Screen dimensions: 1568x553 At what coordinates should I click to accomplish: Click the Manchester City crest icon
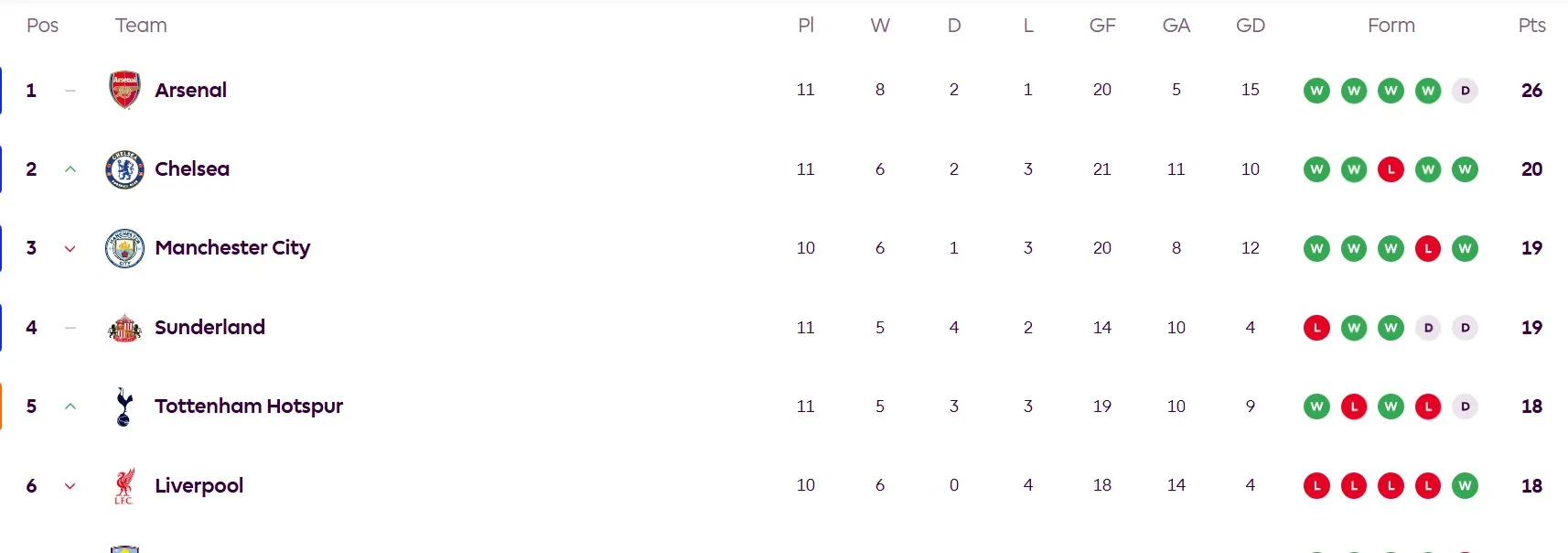click(124, 248)
